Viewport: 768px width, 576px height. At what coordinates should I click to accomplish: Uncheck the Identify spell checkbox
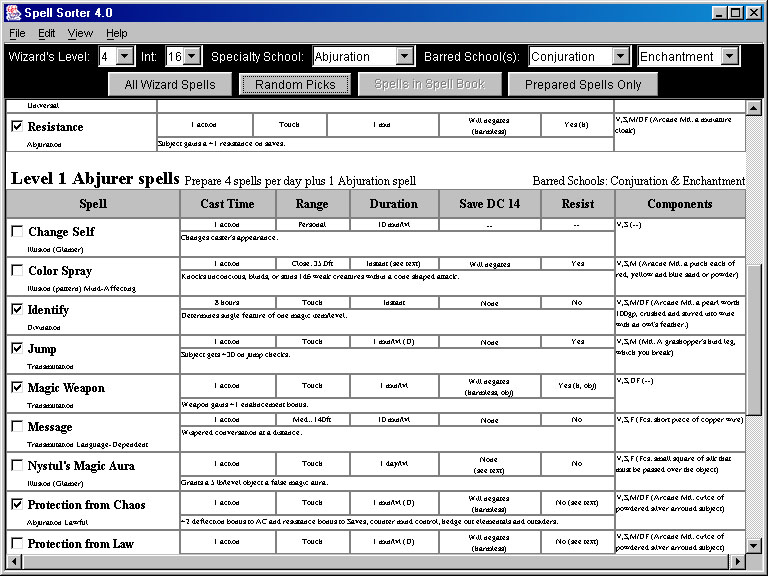coord(17,309)
